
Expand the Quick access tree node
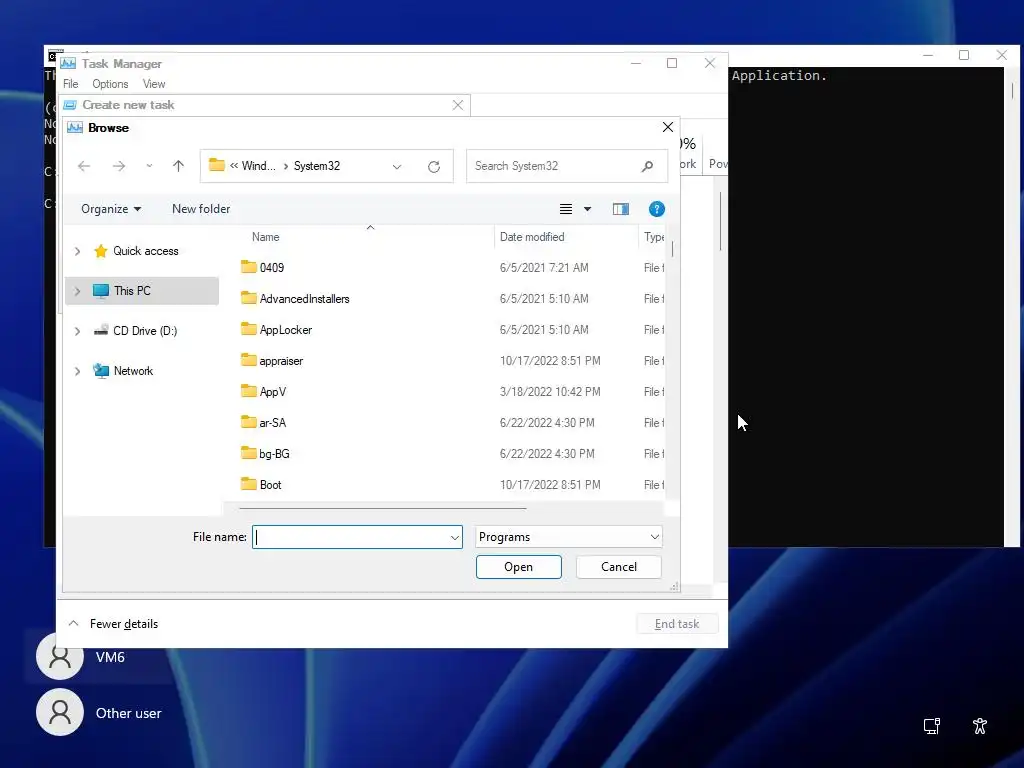pyautogui.click(x=78, y=251)
